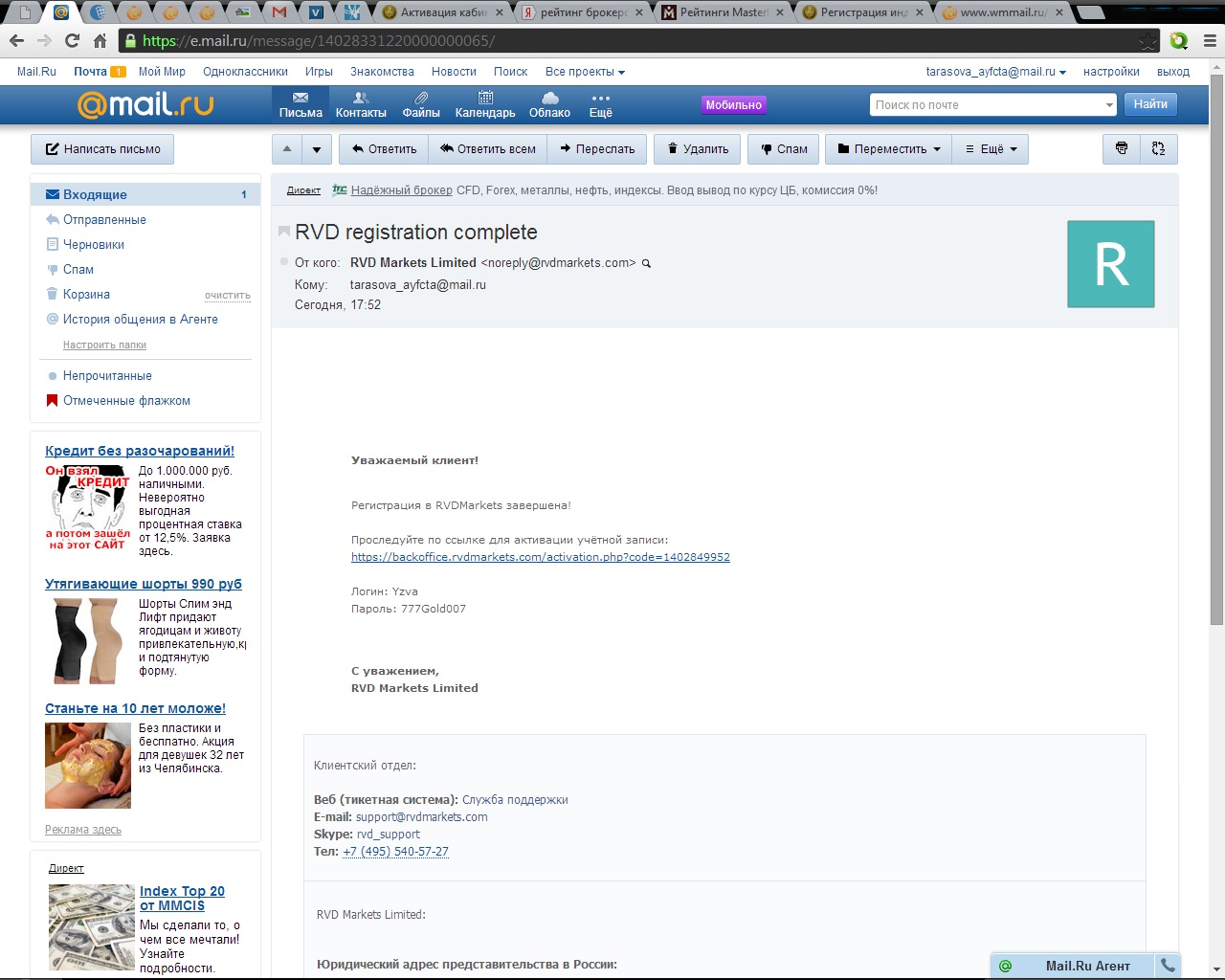
Task: Click support@rvdmarkets.com email link
Action: 422,817
